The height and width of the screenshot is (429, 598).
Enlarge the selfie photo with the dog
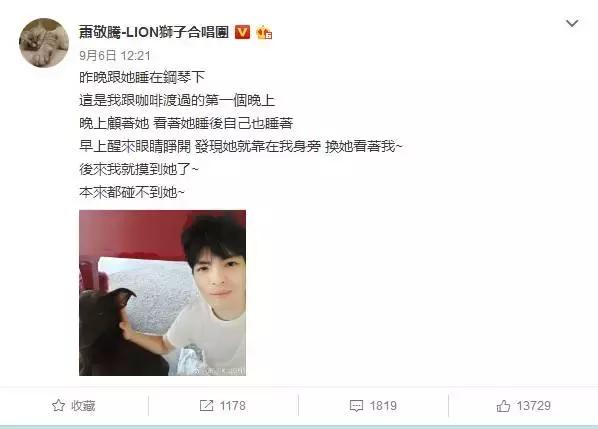(x=162, y=293)
